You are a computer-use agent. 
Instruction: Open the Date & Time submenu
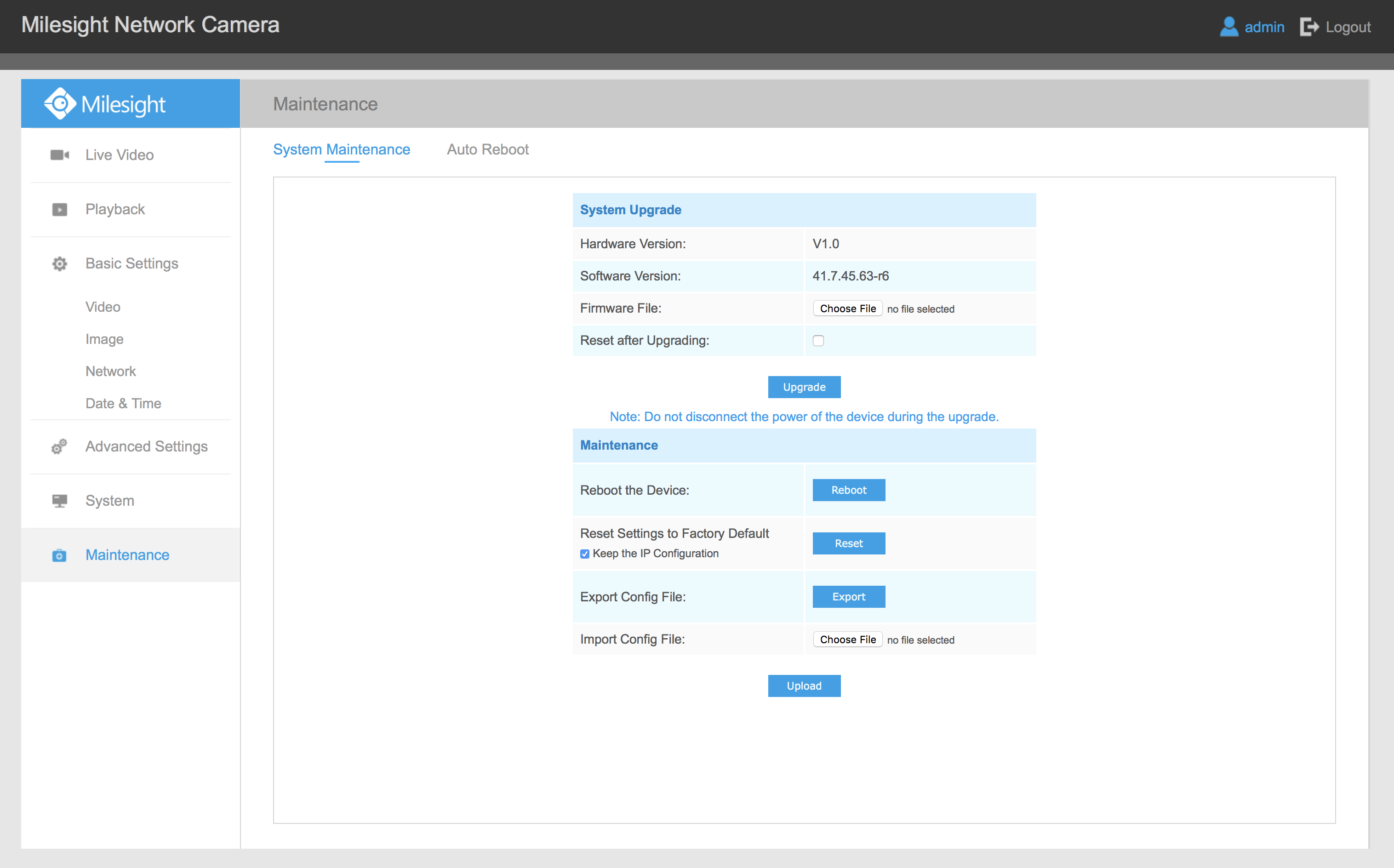[x=123, y=404]
